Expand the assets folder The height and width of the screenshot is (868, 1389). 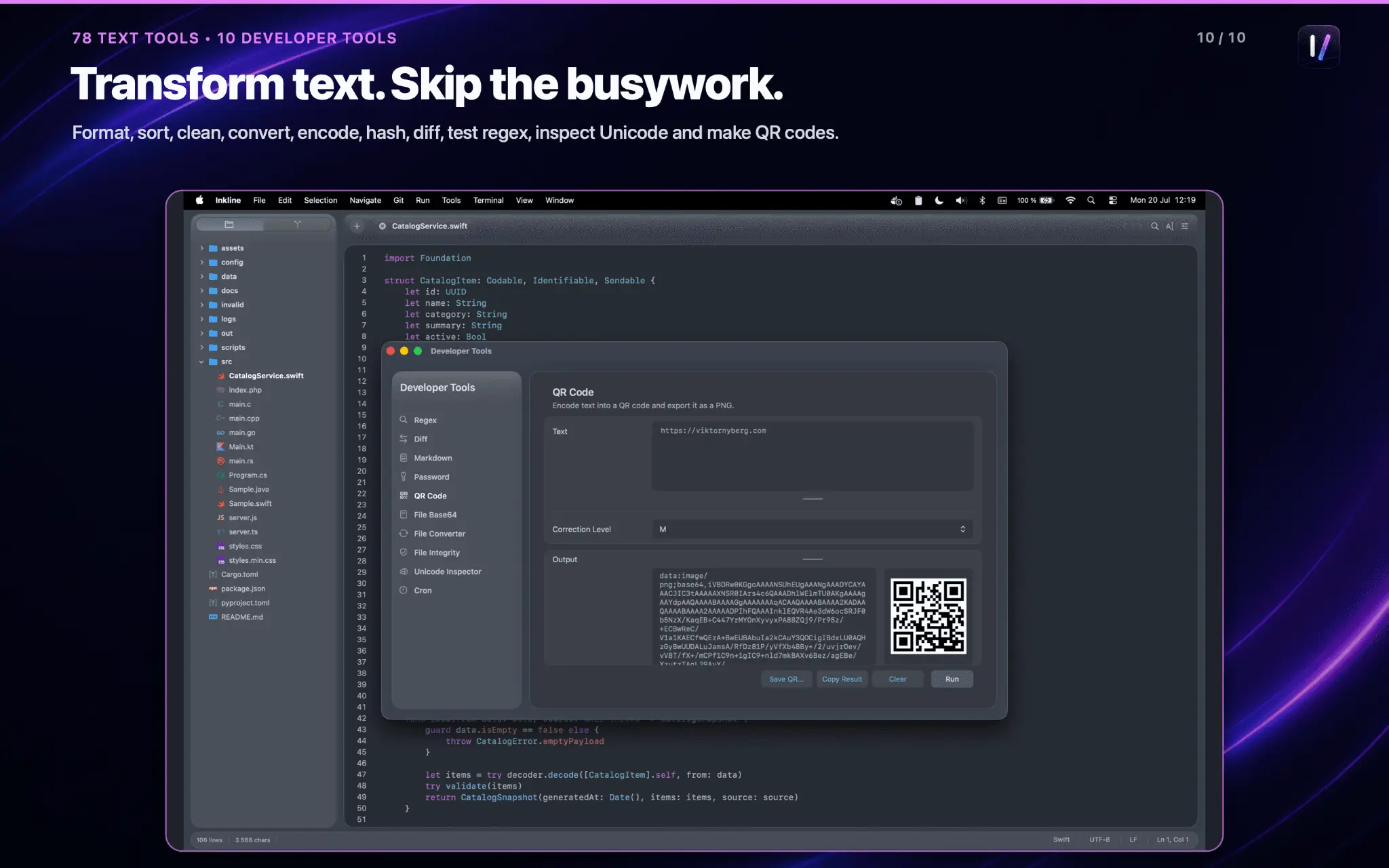coord(202,248)
